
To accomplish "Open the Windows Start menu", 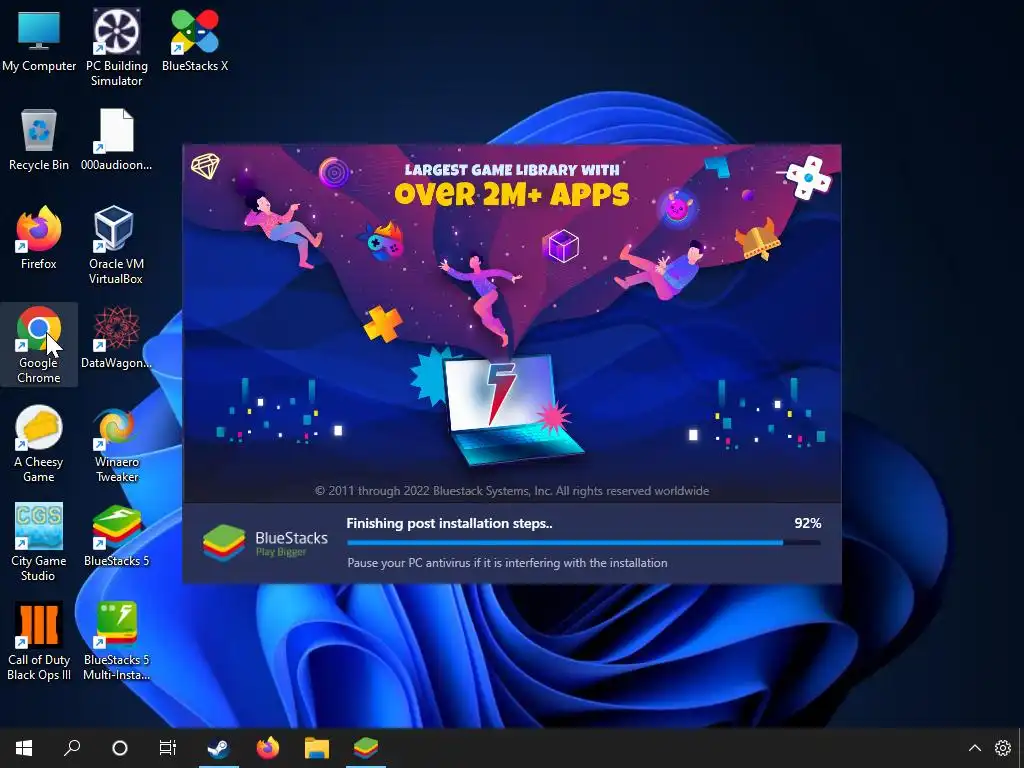I will pos(24,748).
